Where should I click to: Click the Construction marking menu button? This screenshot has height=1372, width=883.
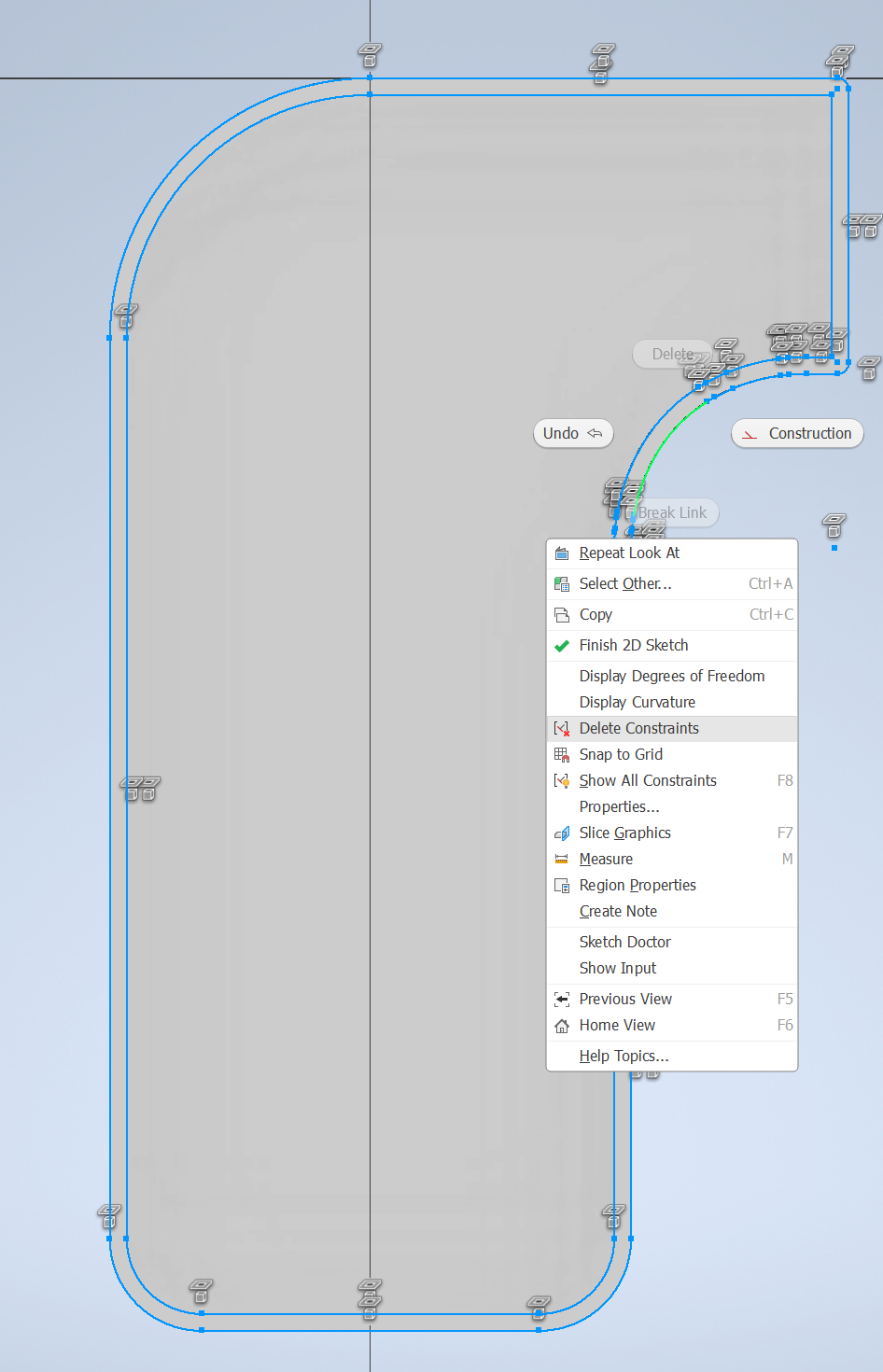pos(797,433)
